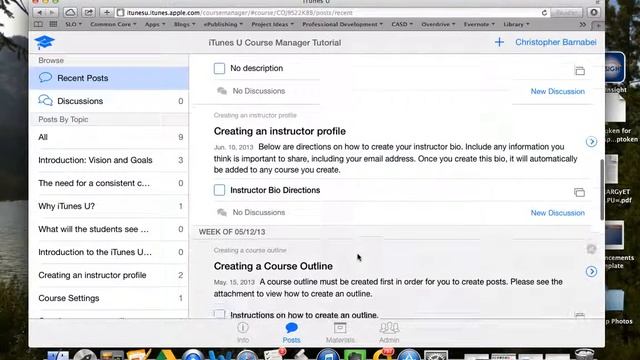Image resolution: width=640 pixels, height=360 pixels.
Task: Select the Introduction: Vision and Goals topic
Action: pyautogui.click(x=109, y=160)
